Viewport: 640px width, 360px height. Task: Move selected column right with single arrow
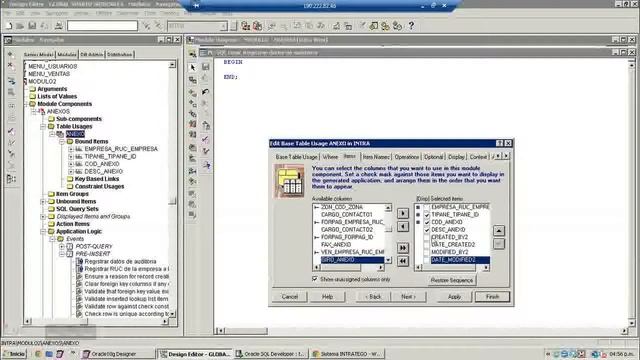[x=403, y=213]
